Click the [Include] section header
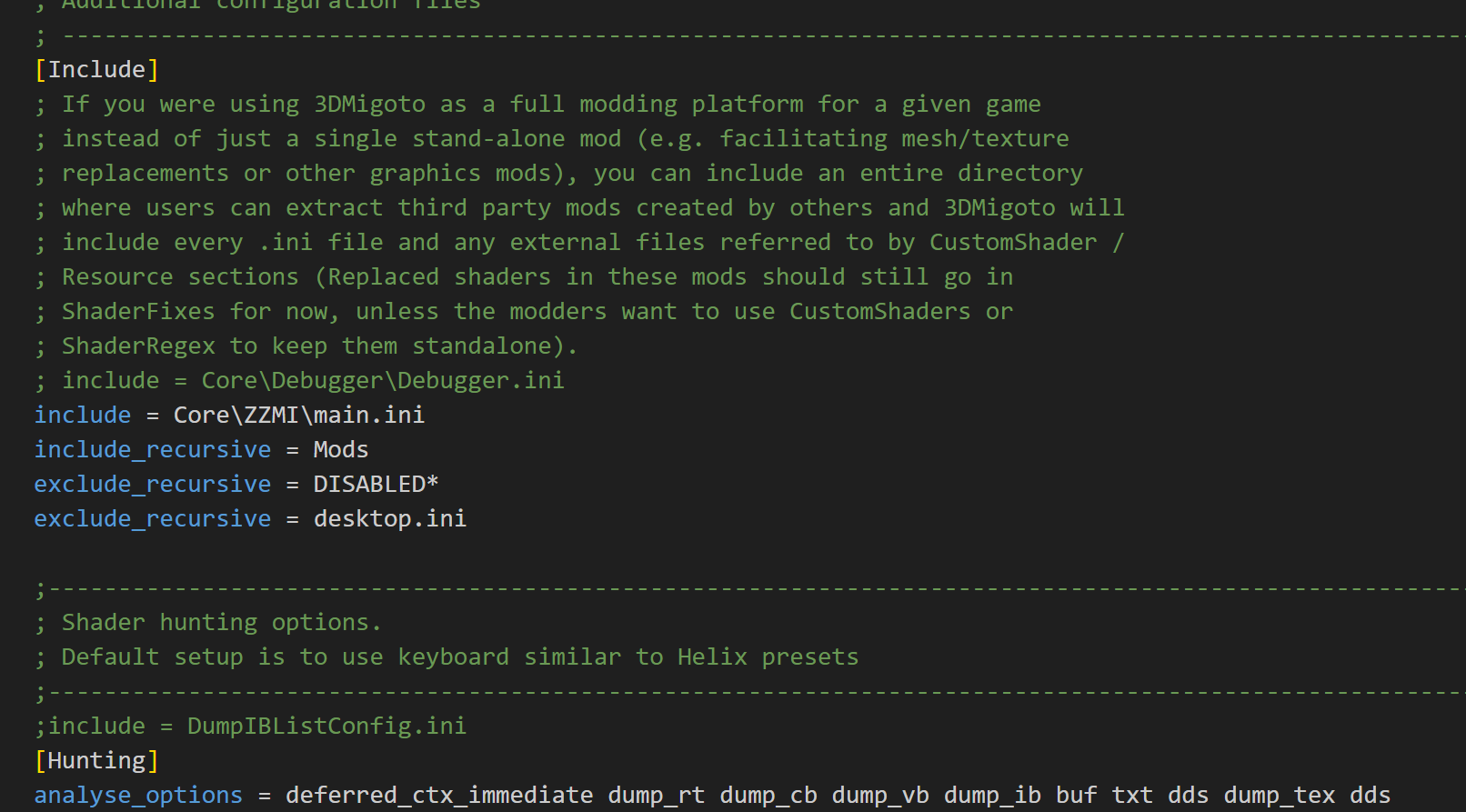This screenshot has width=1466, height=812. pyautogui.click(x=96, y=70)
